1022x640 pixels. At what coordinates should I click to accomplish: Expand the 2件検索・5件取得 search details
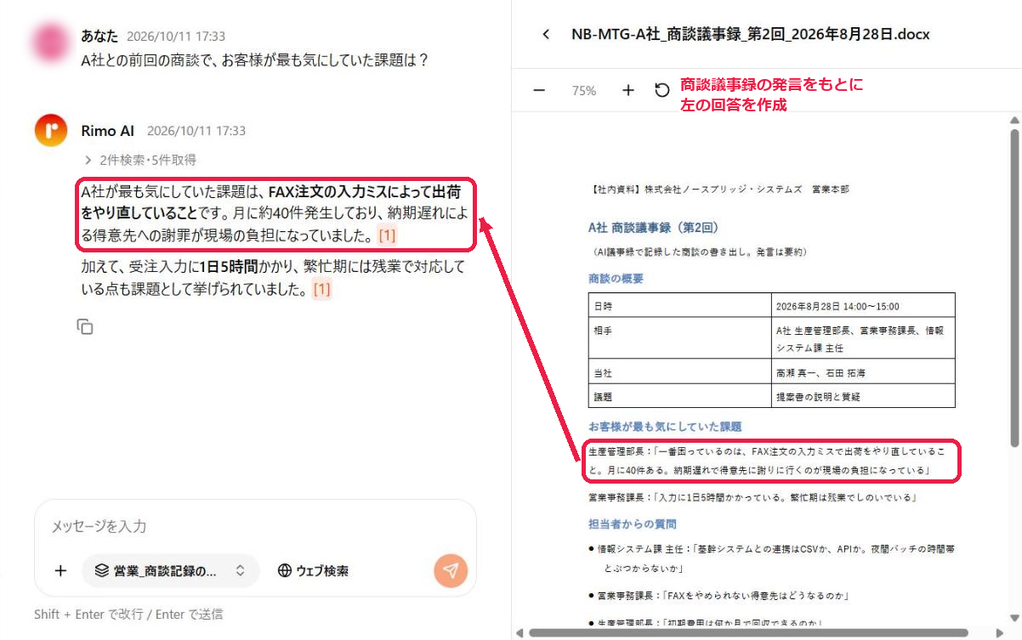tap(140, 160)
